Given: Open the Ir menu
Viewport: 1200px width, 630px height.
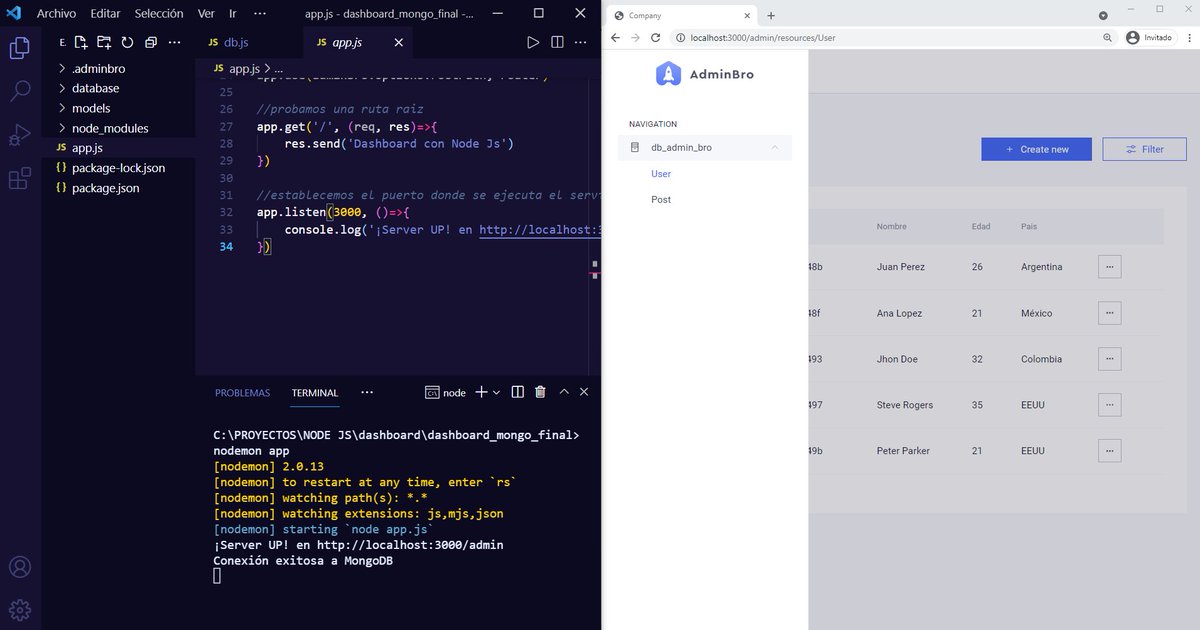Looking at the screenshot, I should point(233,14).
